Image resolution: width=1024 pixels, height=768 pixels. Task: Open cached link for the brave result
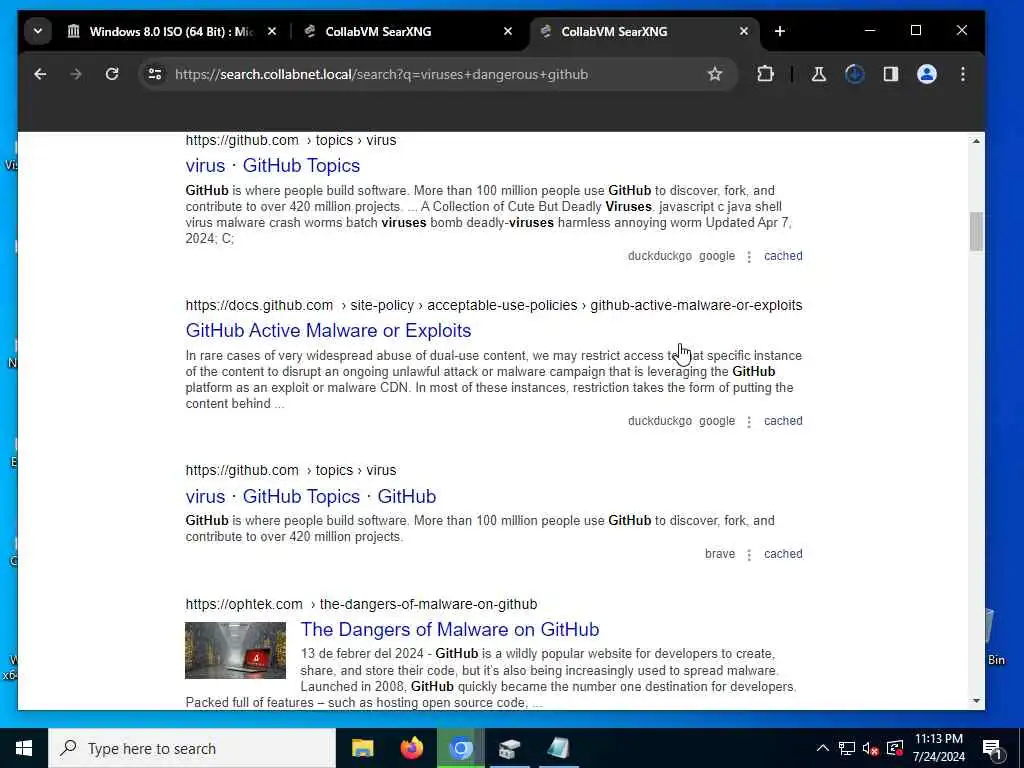[783, 554]
